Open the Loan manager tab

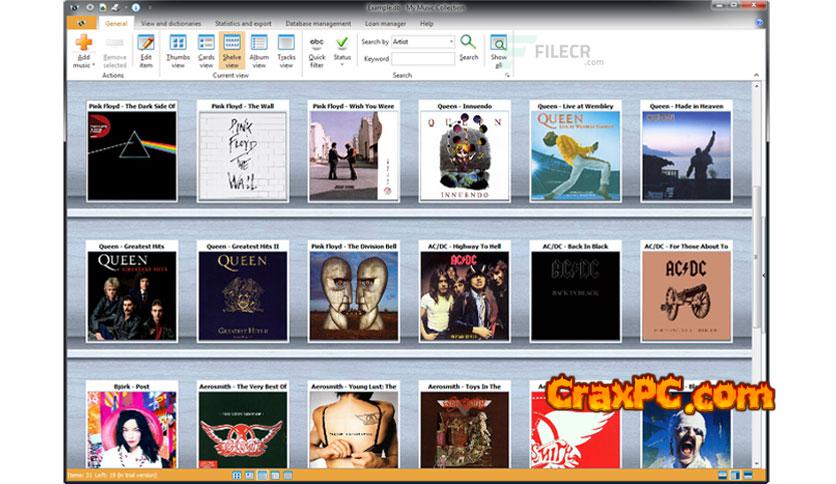pyautogui.click(x=383, y=22)
